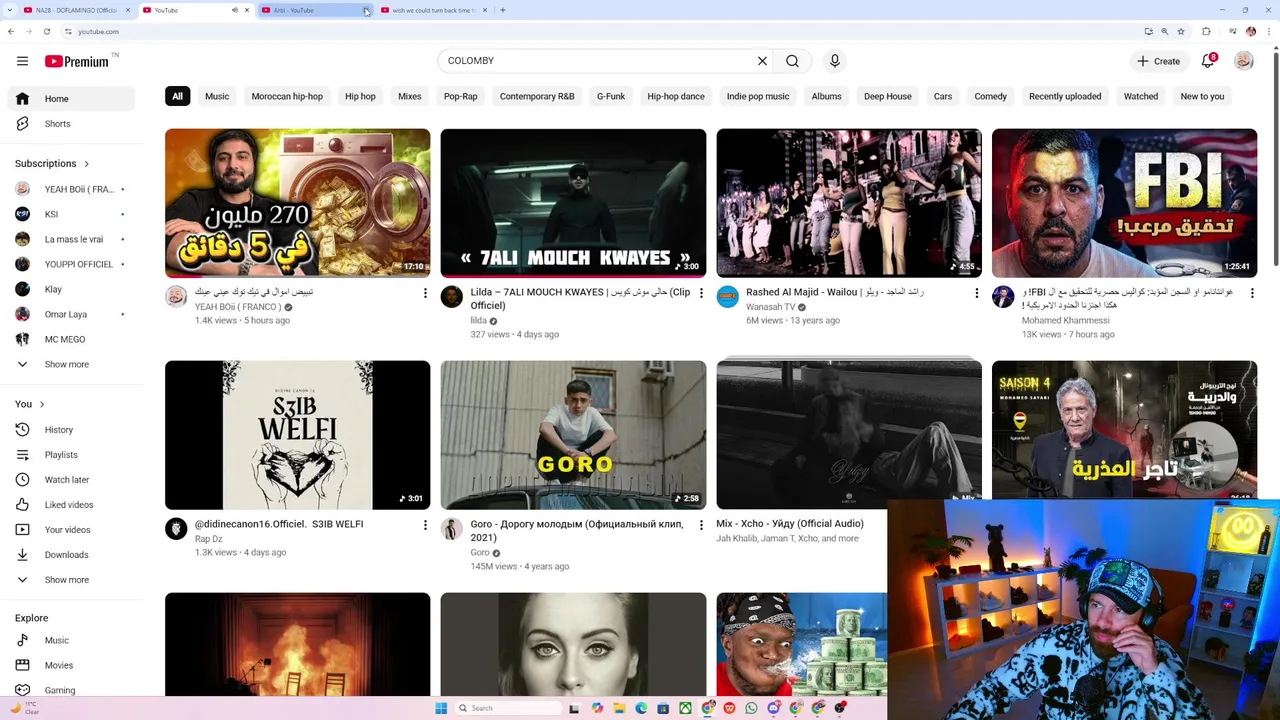This screenshot has height=720, width=1280.
Task: Reload the page in browser
Action: point(46,31)
